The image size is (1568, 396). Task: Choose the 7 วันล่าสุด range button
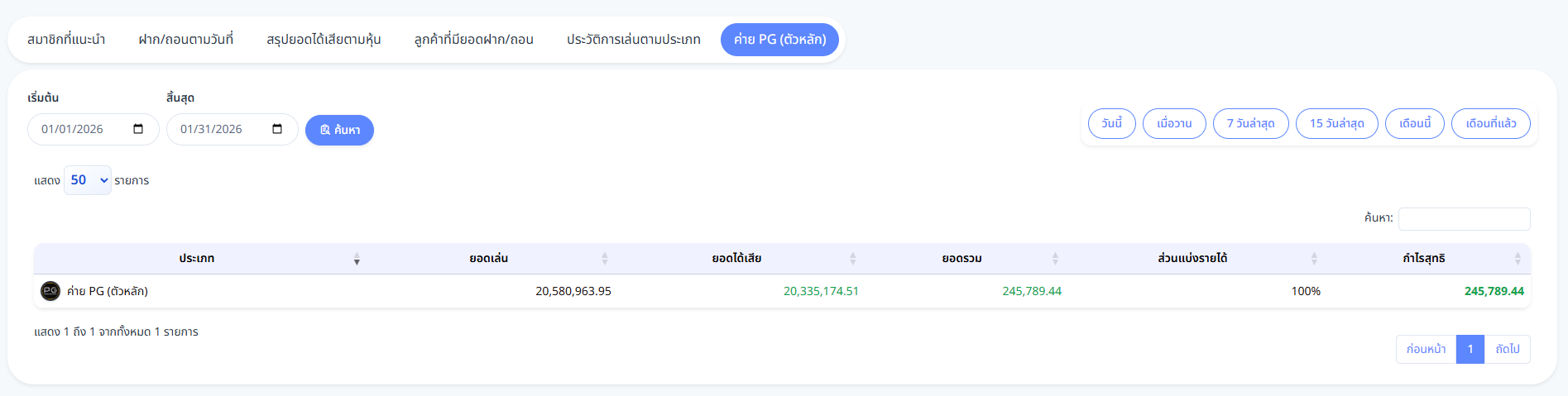[1250, 123]
